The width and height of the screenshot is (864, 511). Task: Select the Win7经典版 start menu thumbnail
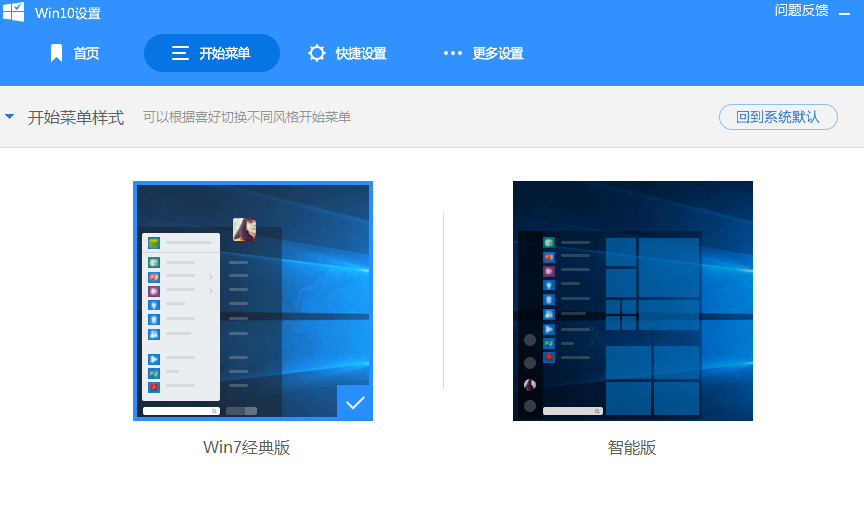(x=253, y=301)
